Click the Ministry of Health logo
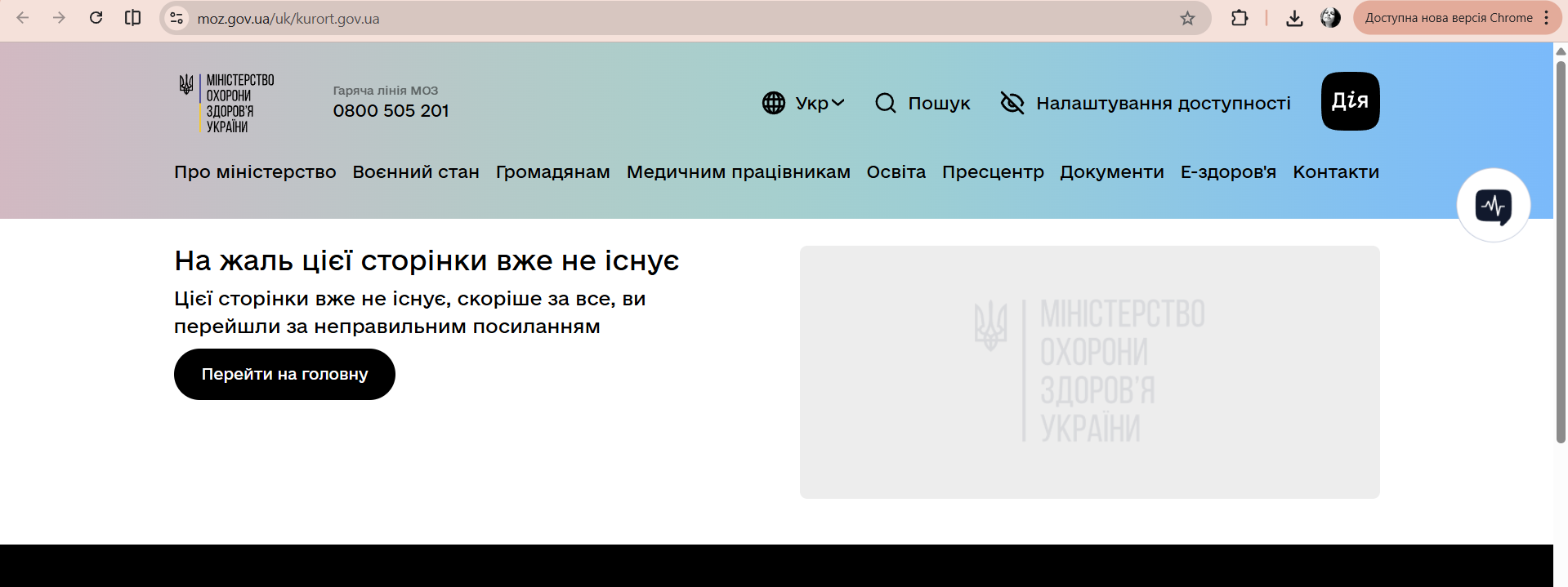 click(x=226, y=103)
